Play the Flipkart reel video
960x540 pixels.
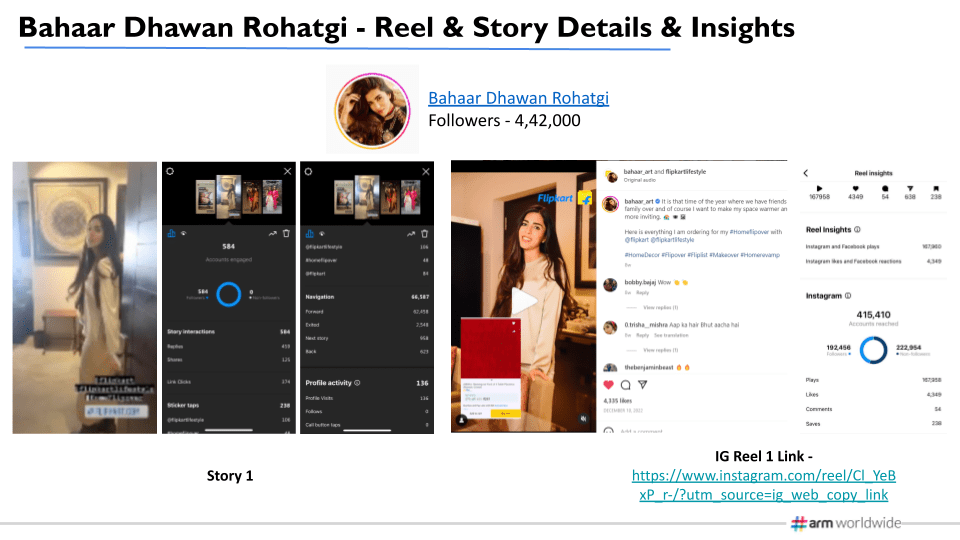[523, 298]
